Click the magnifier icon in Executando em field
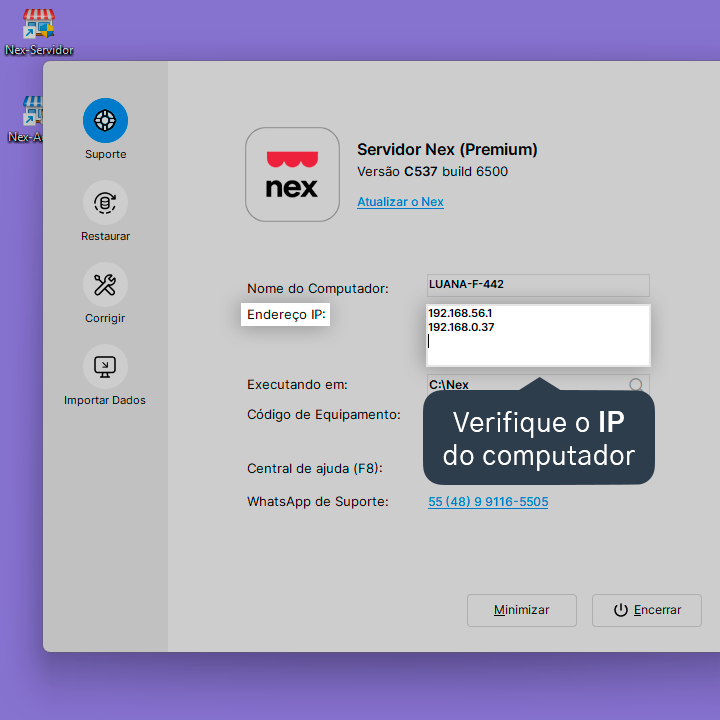The image size is (720, 720). pos(636,384)
